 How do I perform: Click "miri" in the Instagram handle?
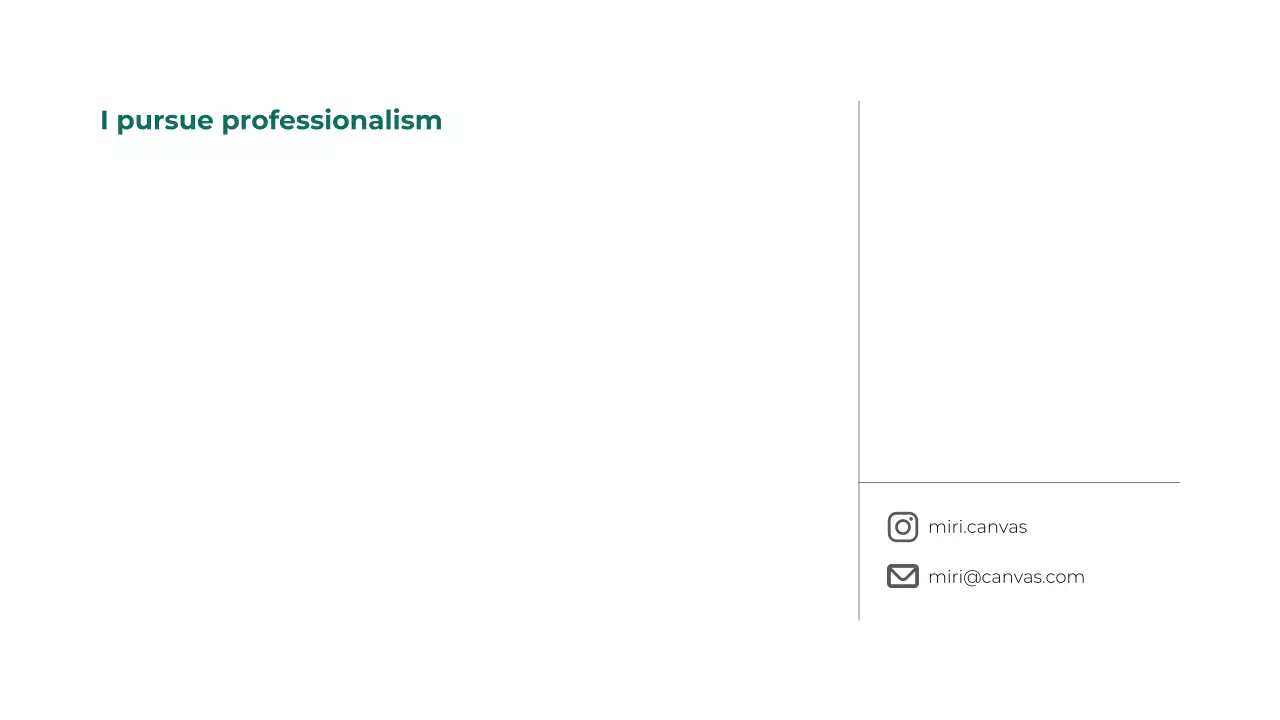(x=943, y=527)
